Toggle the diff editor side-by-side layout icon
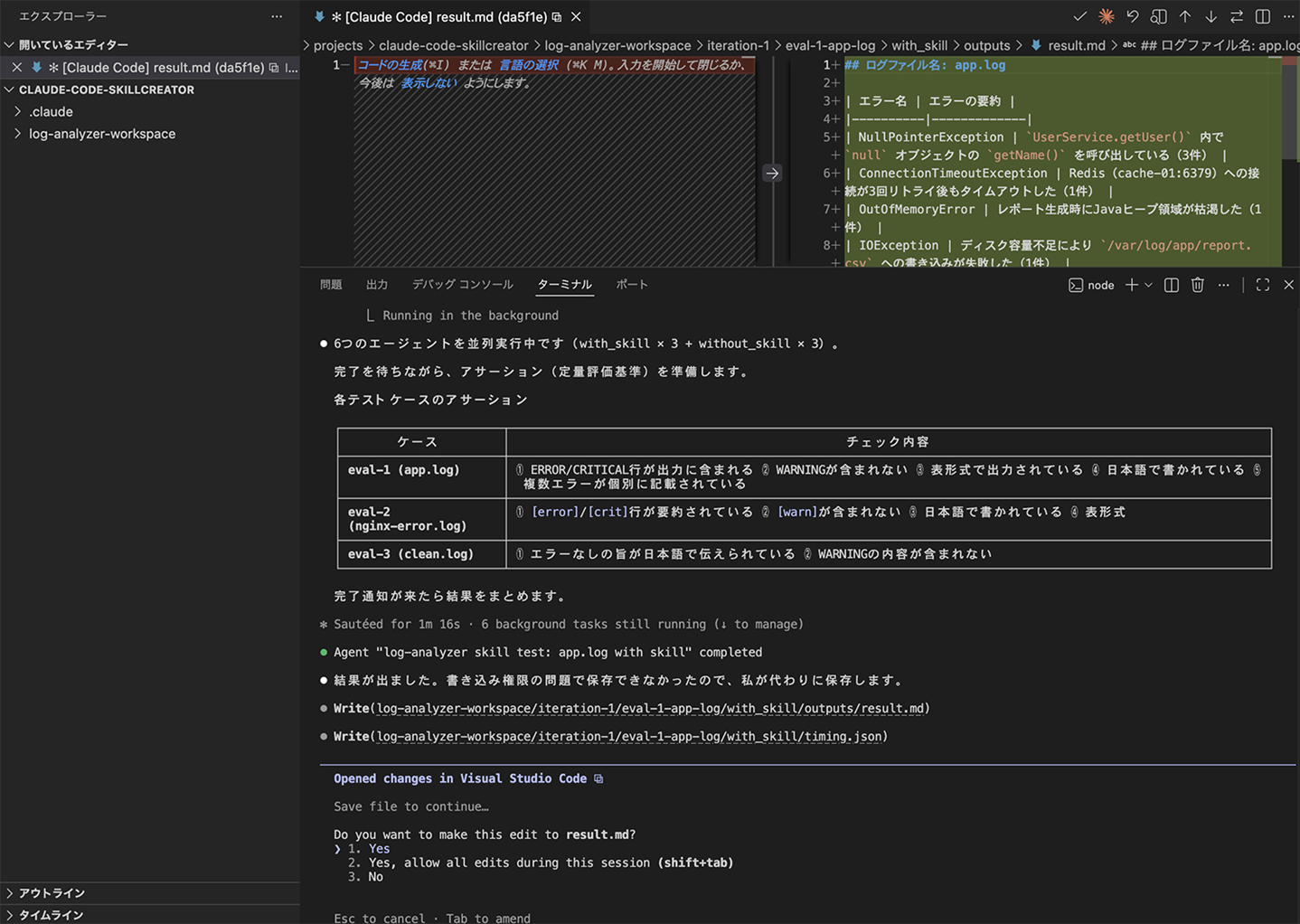Image resolution: width=1300 pixels, height=924 pixels. coord(1263,16)
